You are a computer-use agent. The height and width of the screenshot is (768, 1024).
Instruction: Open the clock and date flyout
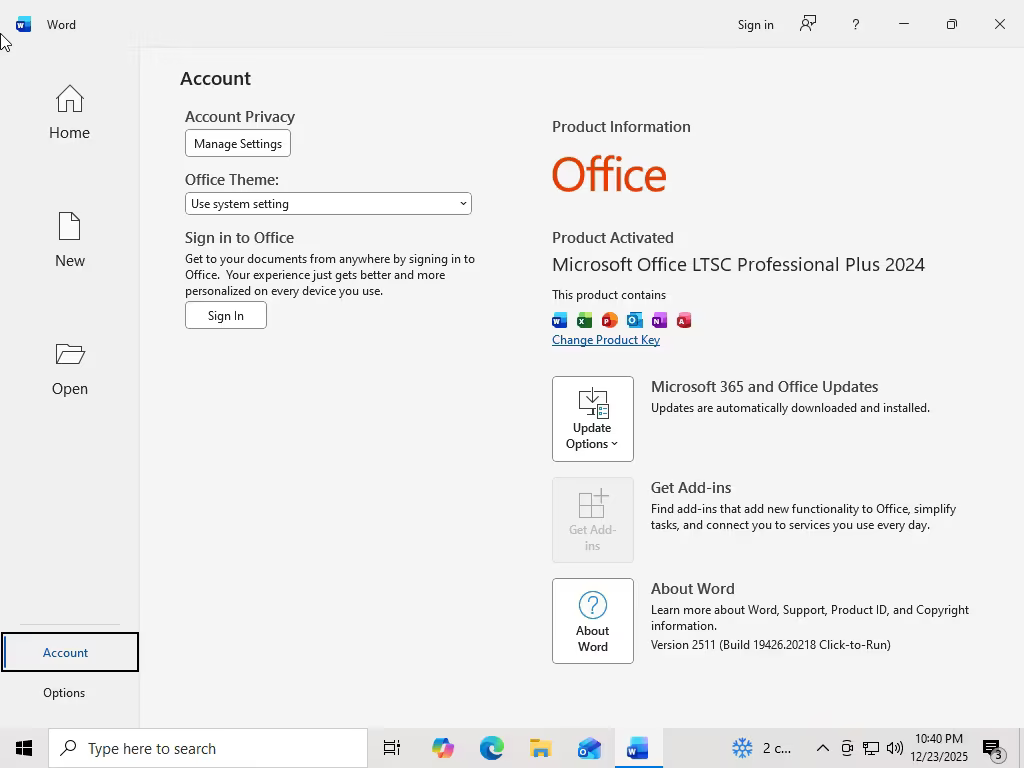[x=938, y=748]
